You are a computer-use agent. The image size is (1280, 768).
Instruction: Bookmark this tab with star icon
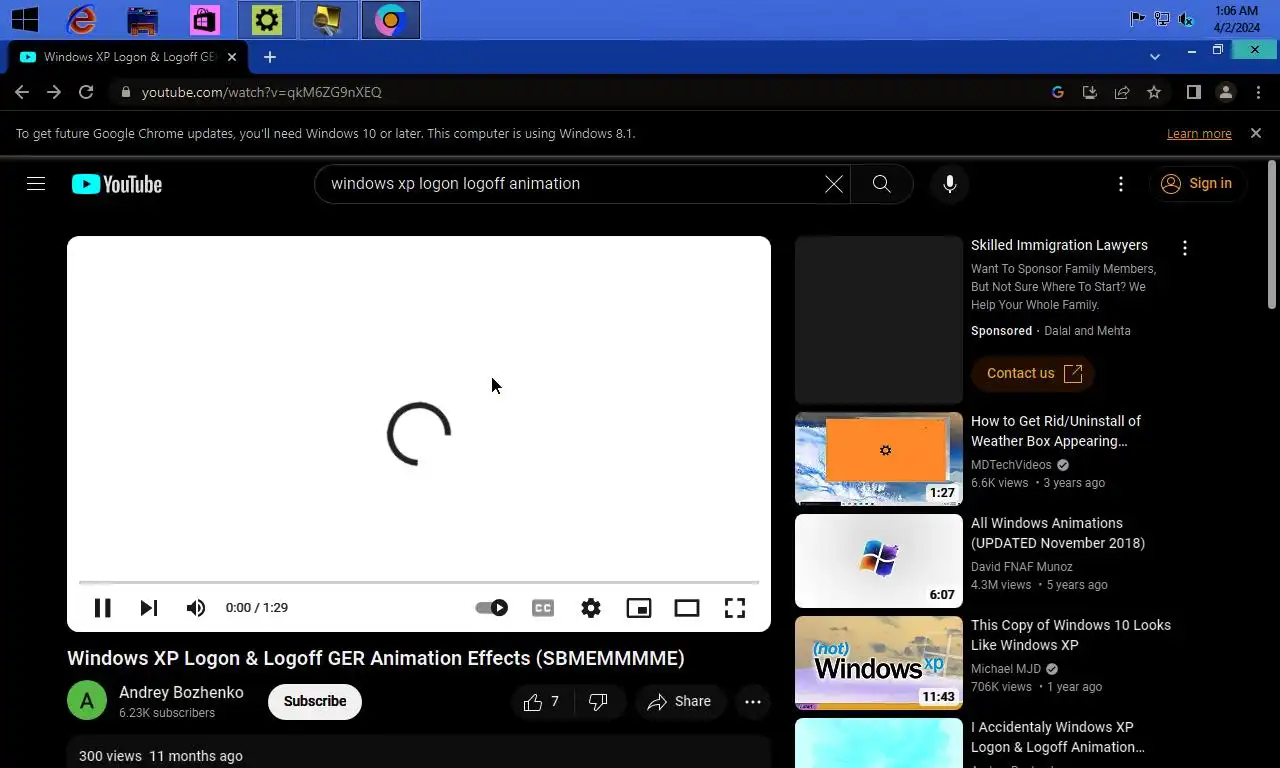point(1154,92)
